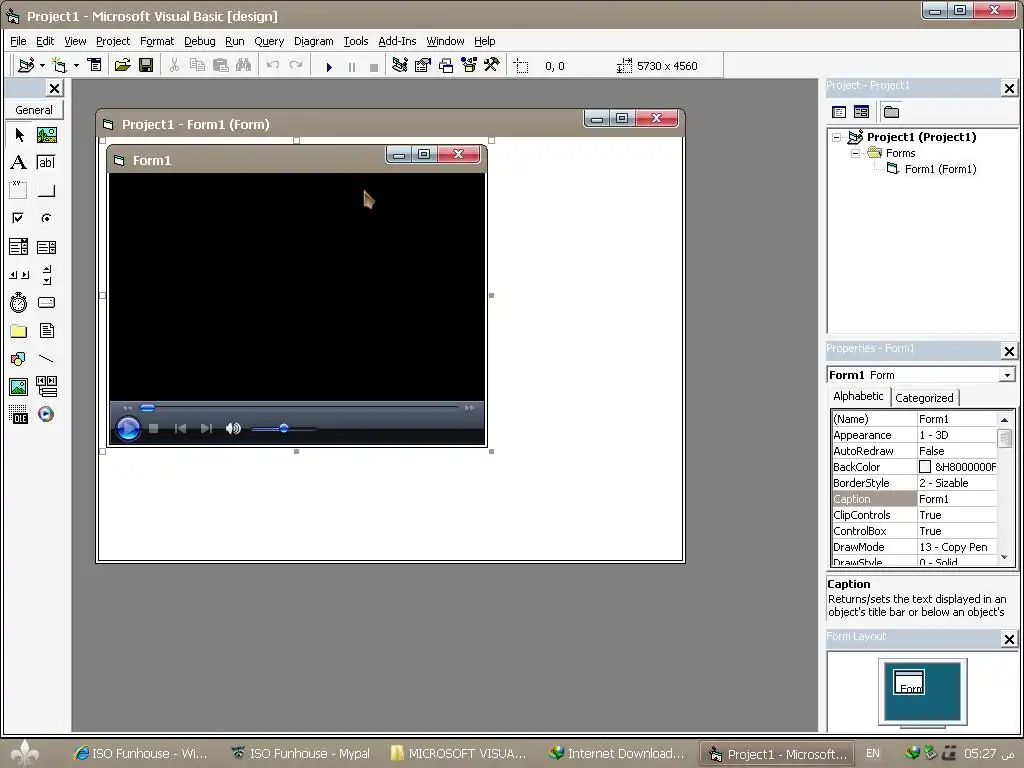Viewport: 1024px width, 768px height.
Task: Select the Timer control in the toolbox
Action: [19, 302]
